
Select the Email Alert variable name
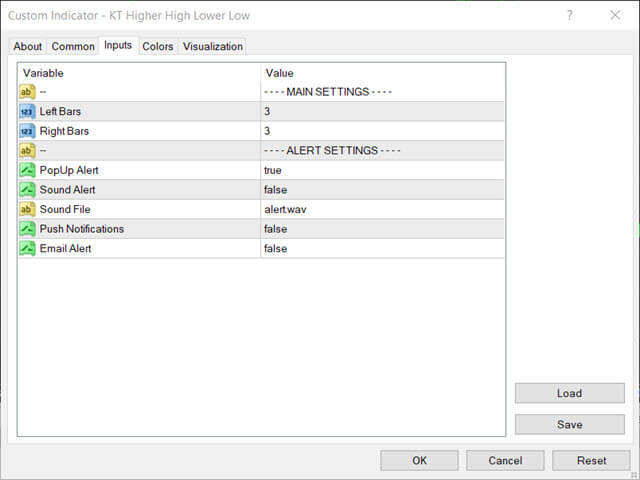click(65, 249)
